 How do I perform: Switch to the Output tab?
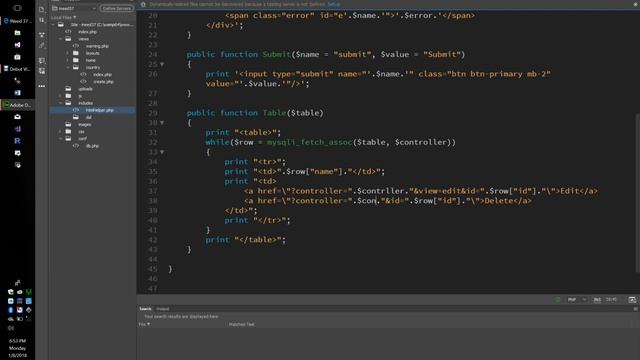click(x=162, y=309)
